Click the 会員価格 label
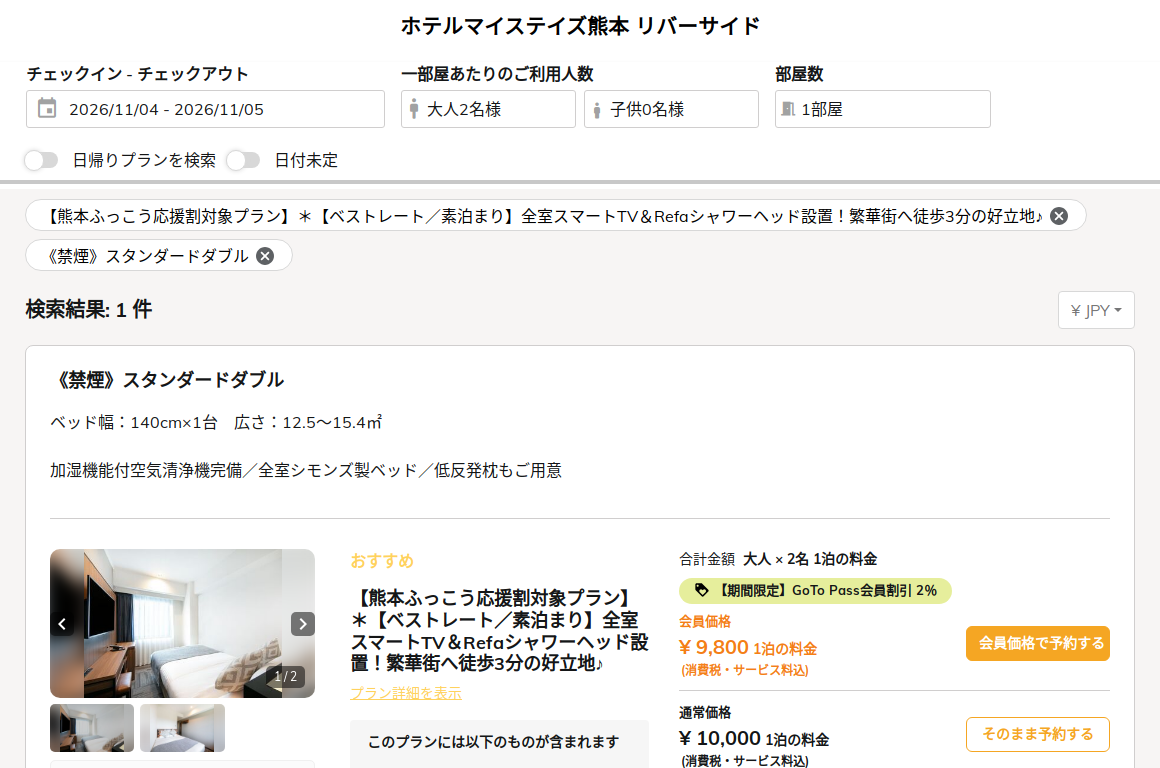The width and height of the screenshot is (1160, 768). coord(704,622)
